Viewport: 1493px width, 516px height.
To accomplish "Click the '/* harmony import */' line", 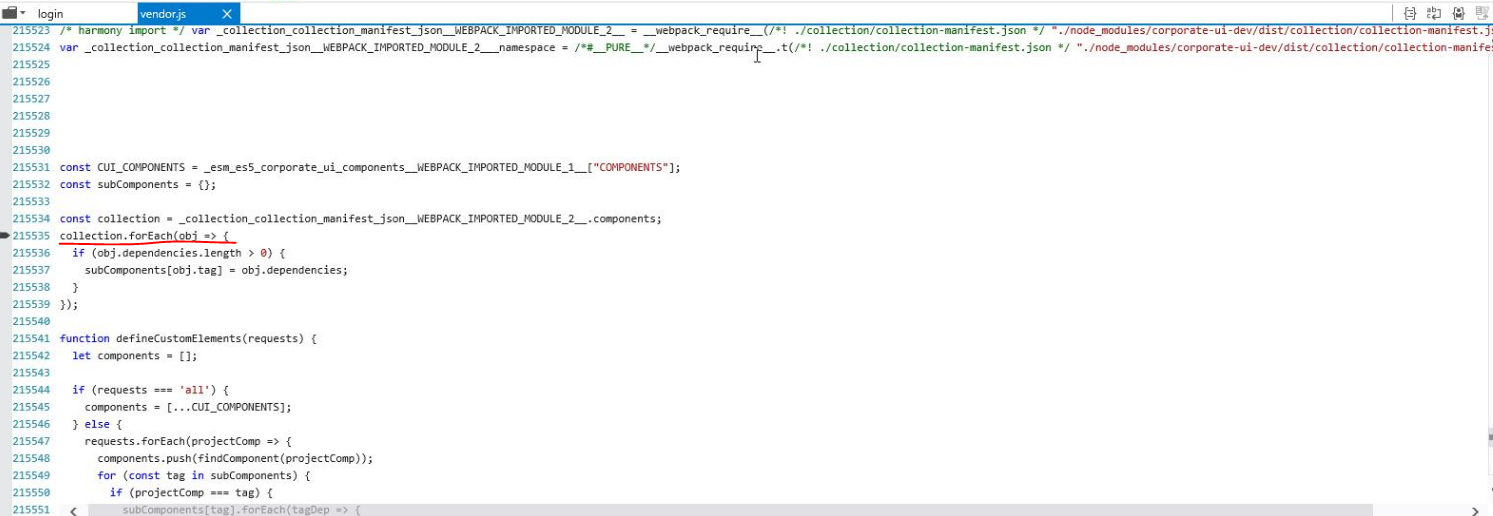I will [776, 31].
